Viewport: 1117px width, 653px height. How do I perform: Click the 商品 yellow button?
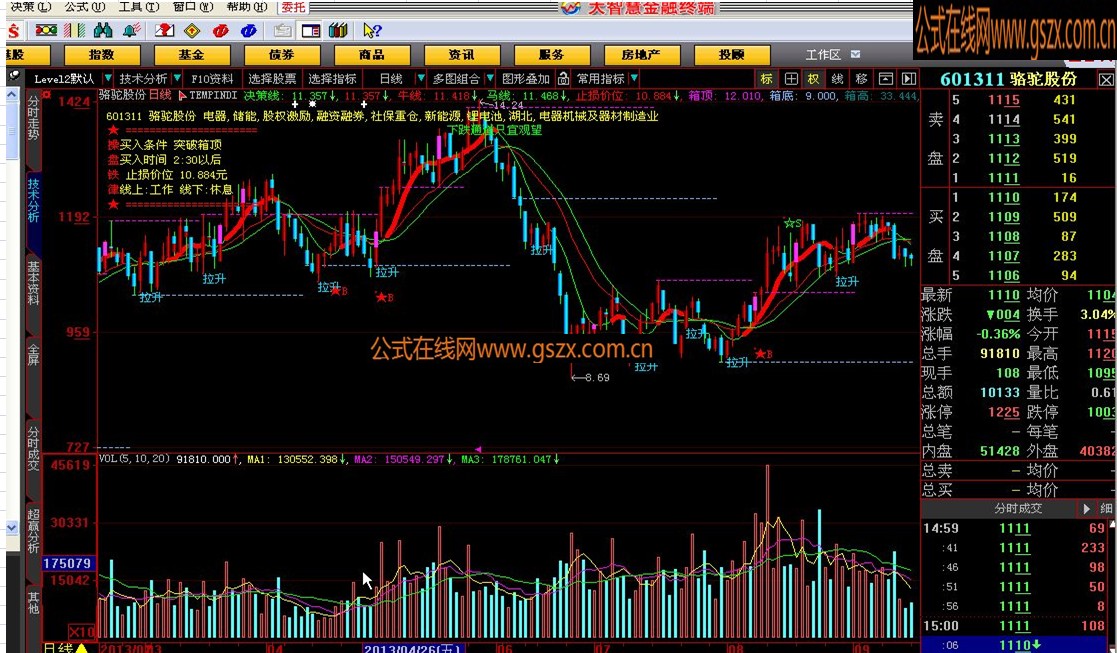pos(372,55)
